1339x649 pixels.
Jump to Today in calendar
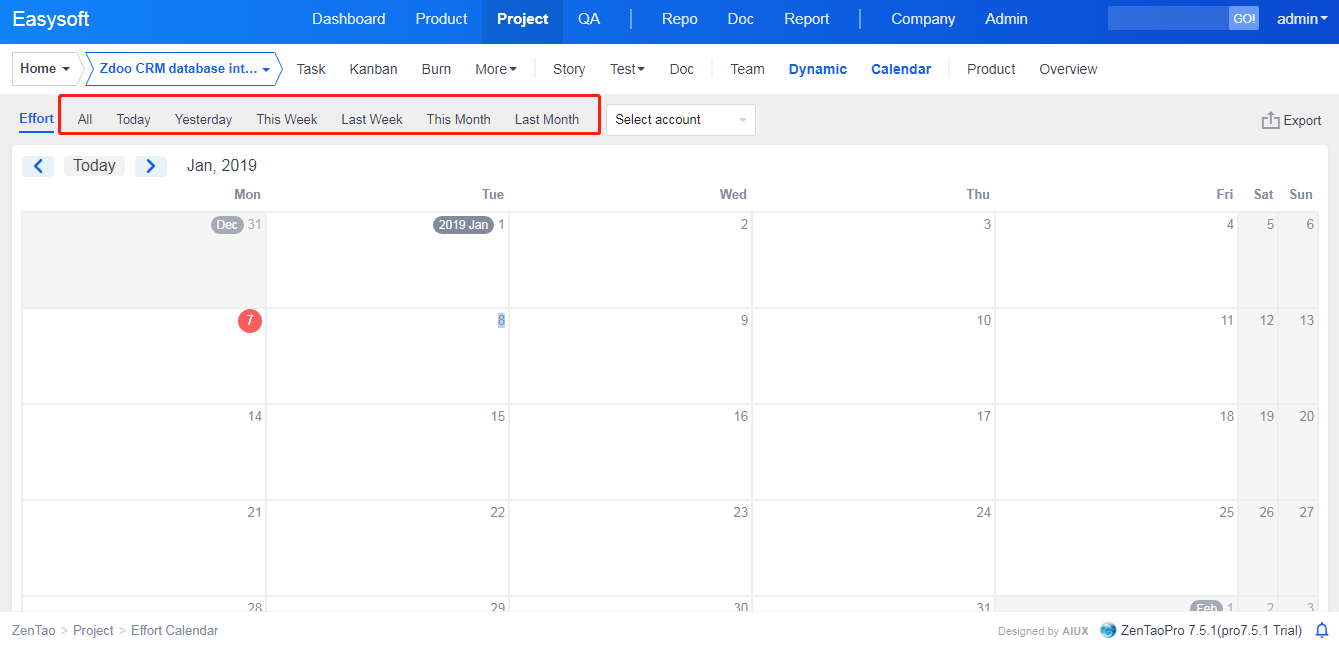[94, 166]
